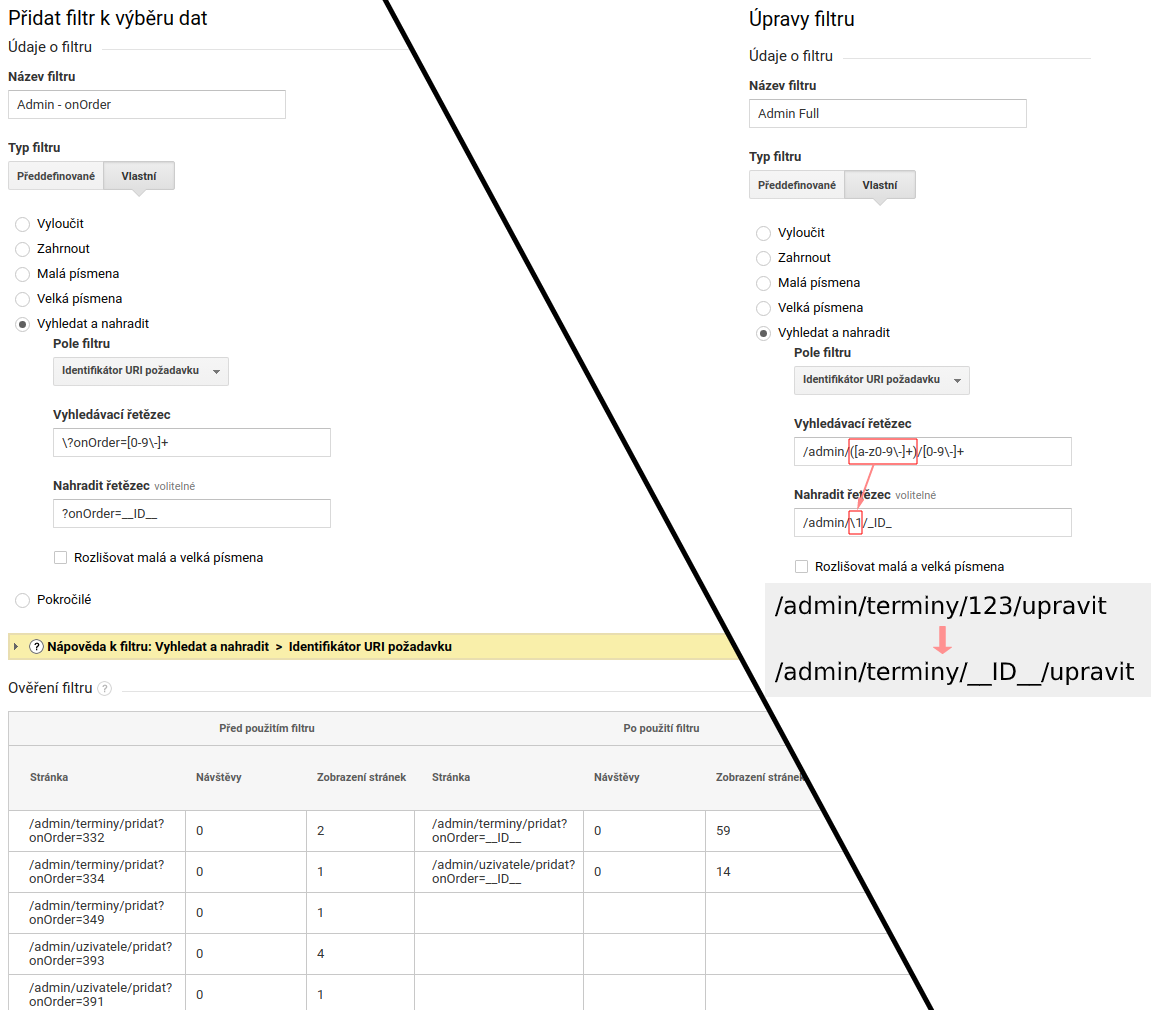Click filtered result /admin/uzivatele/pridat?onOrder=__ID__
Image resolution: width=1151 pixels, height=1010 pixels.
(x=504, y=872)
